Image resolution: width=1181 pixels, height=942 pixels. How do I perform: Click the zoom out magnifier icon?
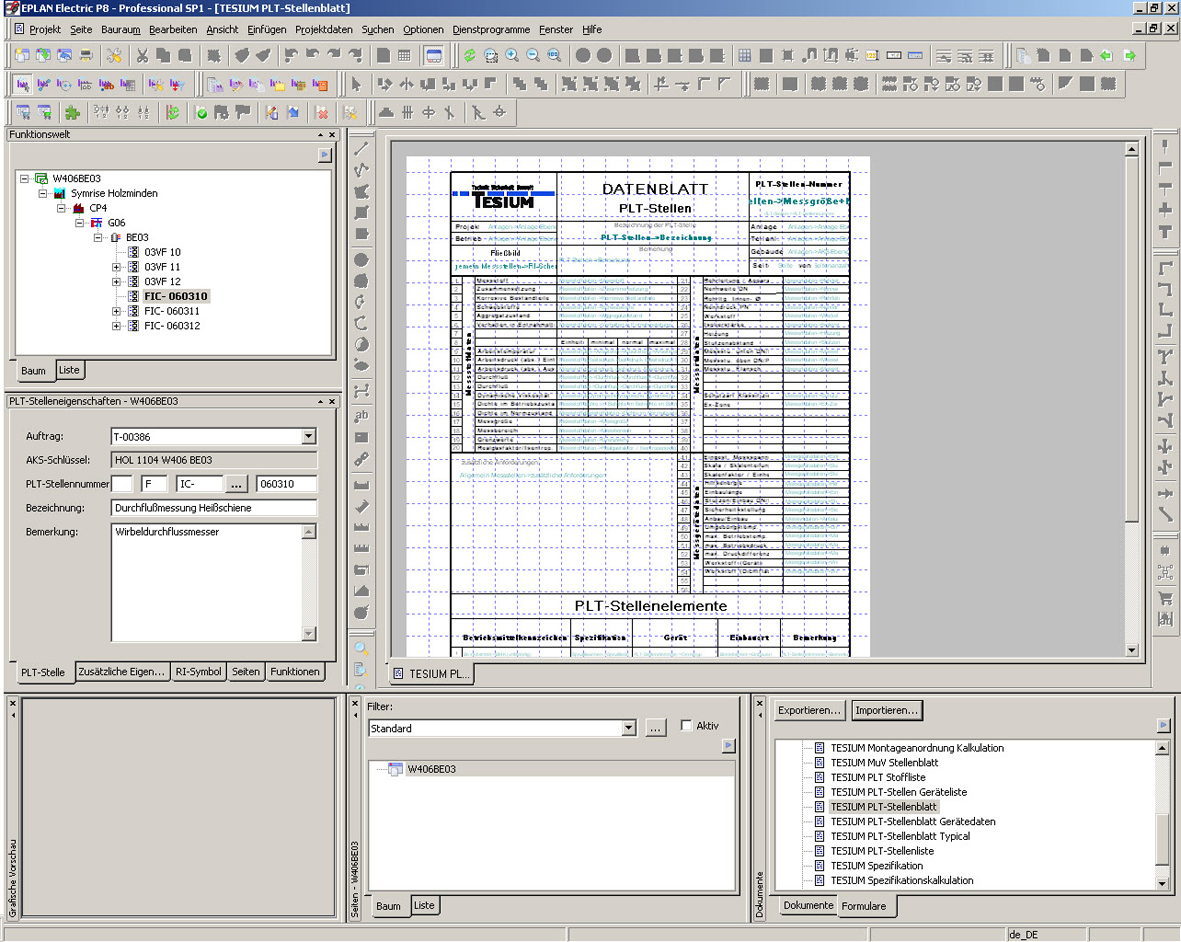(533, 56)
